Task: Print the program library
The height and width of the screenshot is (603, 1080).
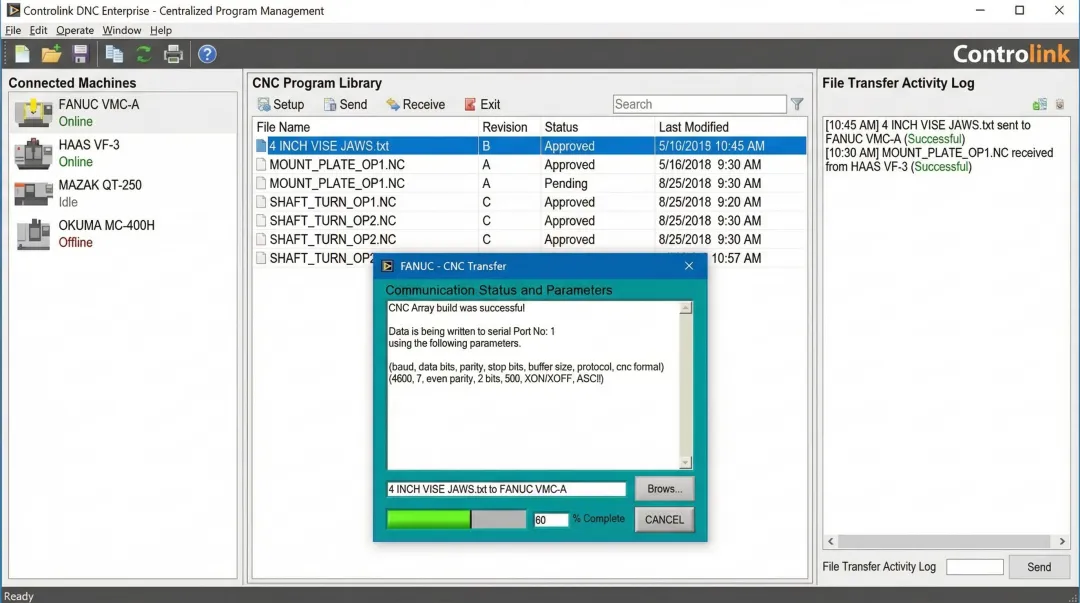Action: coord(173,53)
